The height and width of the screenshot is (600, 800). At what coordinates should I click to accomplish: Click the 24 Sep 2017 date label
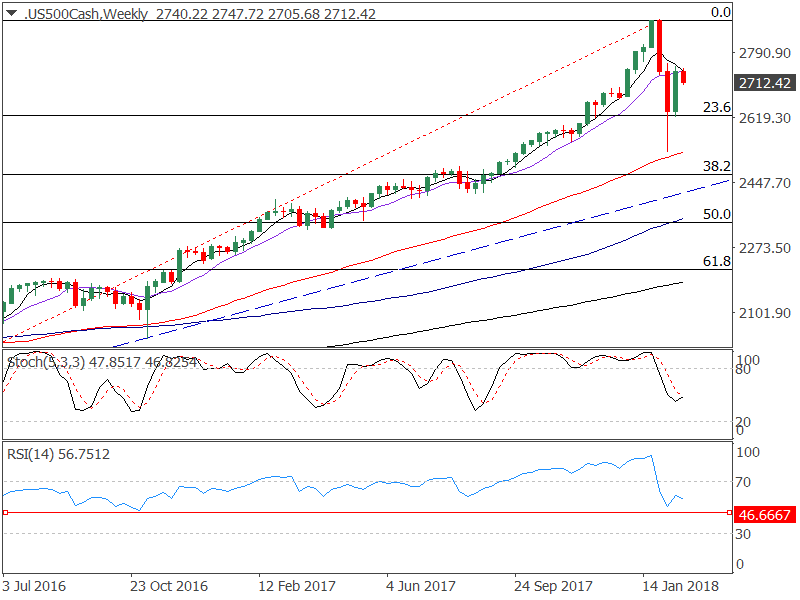coord(554,586)
